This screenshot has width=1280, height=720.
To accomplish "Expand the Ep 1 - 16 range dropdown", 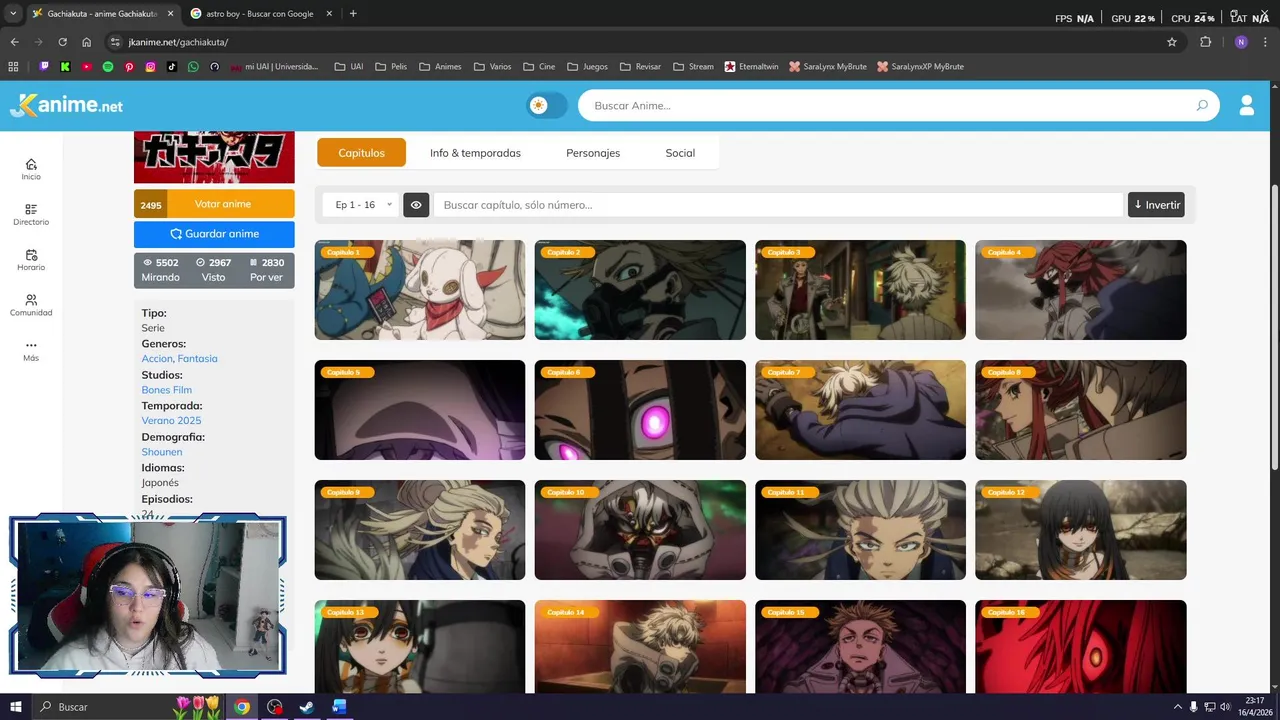I will [360, 205].
